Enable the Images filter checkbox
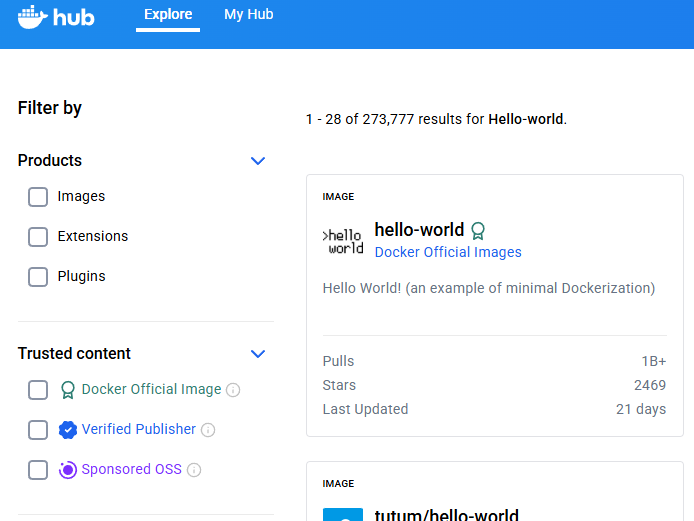The height and width of the screenshot is (521, 694). click(x=38, y=197)
